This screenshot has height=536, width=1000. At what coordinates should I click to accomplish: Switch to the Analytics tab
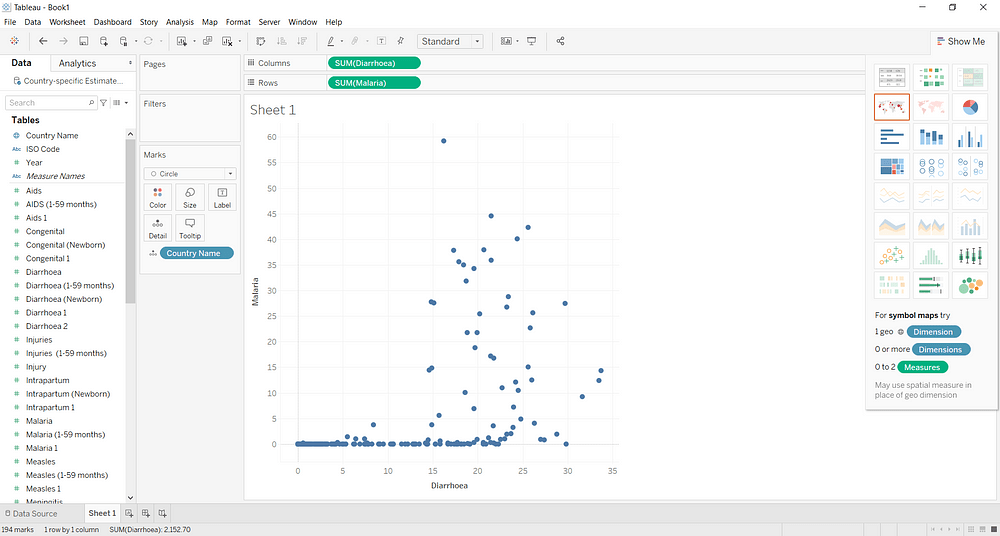[x=78, y=63]
